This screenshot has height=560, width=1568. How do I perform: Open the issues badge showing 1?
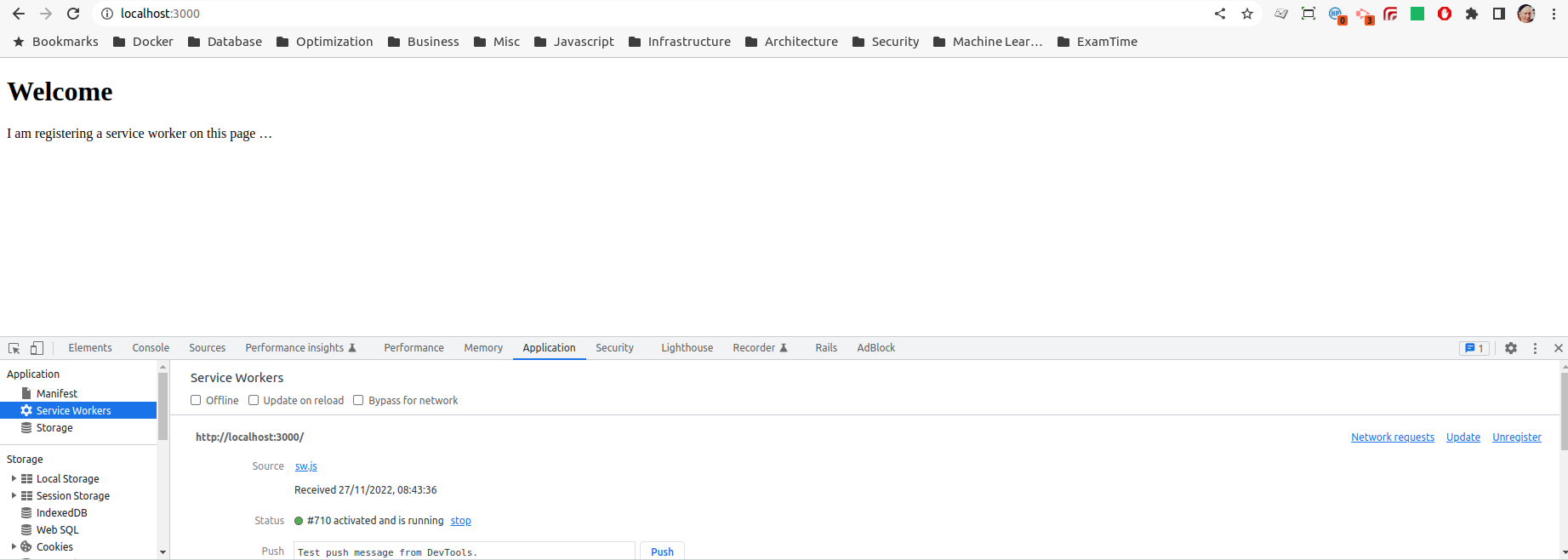[1474, 348]
